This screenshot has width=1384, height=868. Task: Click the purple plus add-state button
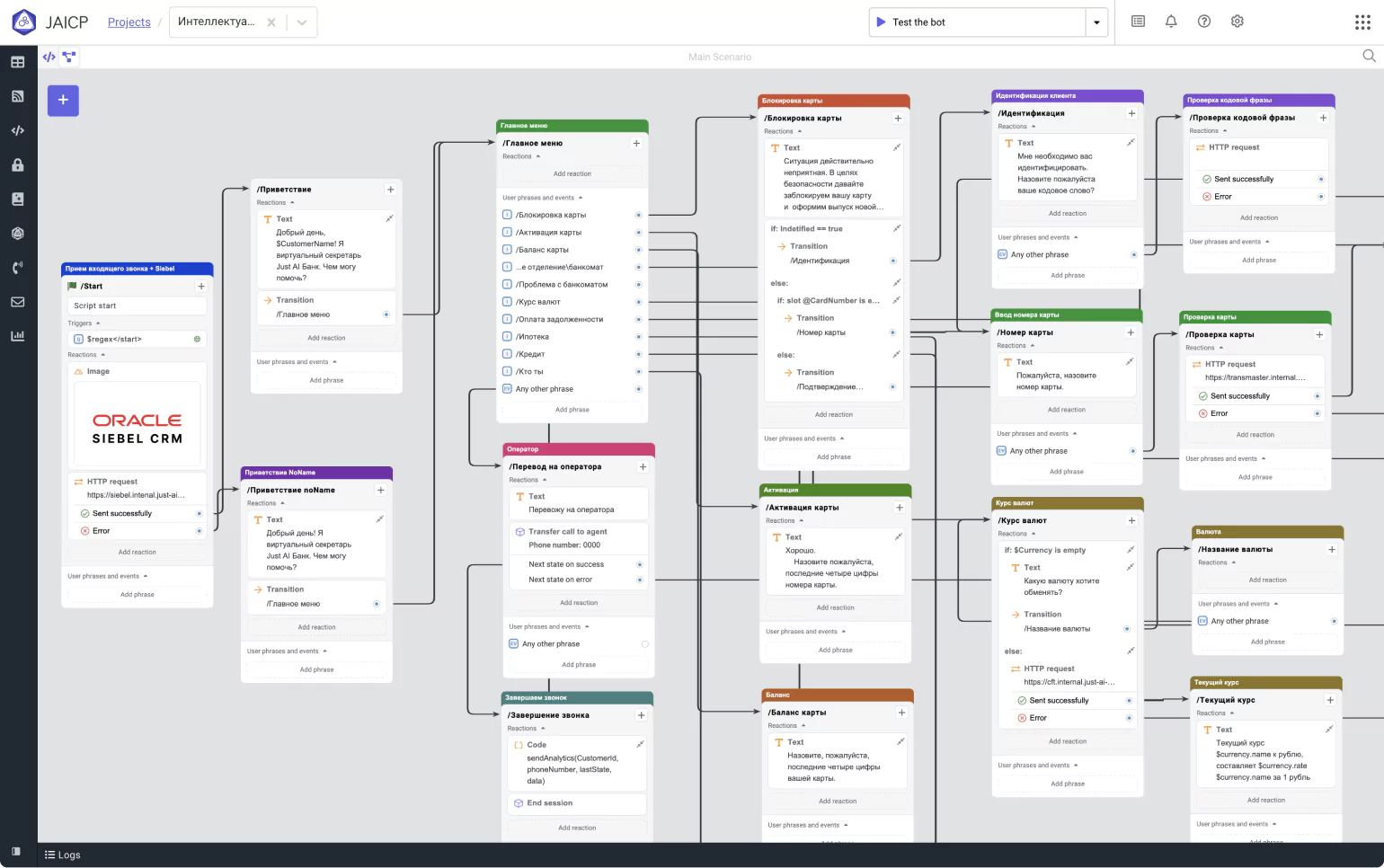[63, 101]
